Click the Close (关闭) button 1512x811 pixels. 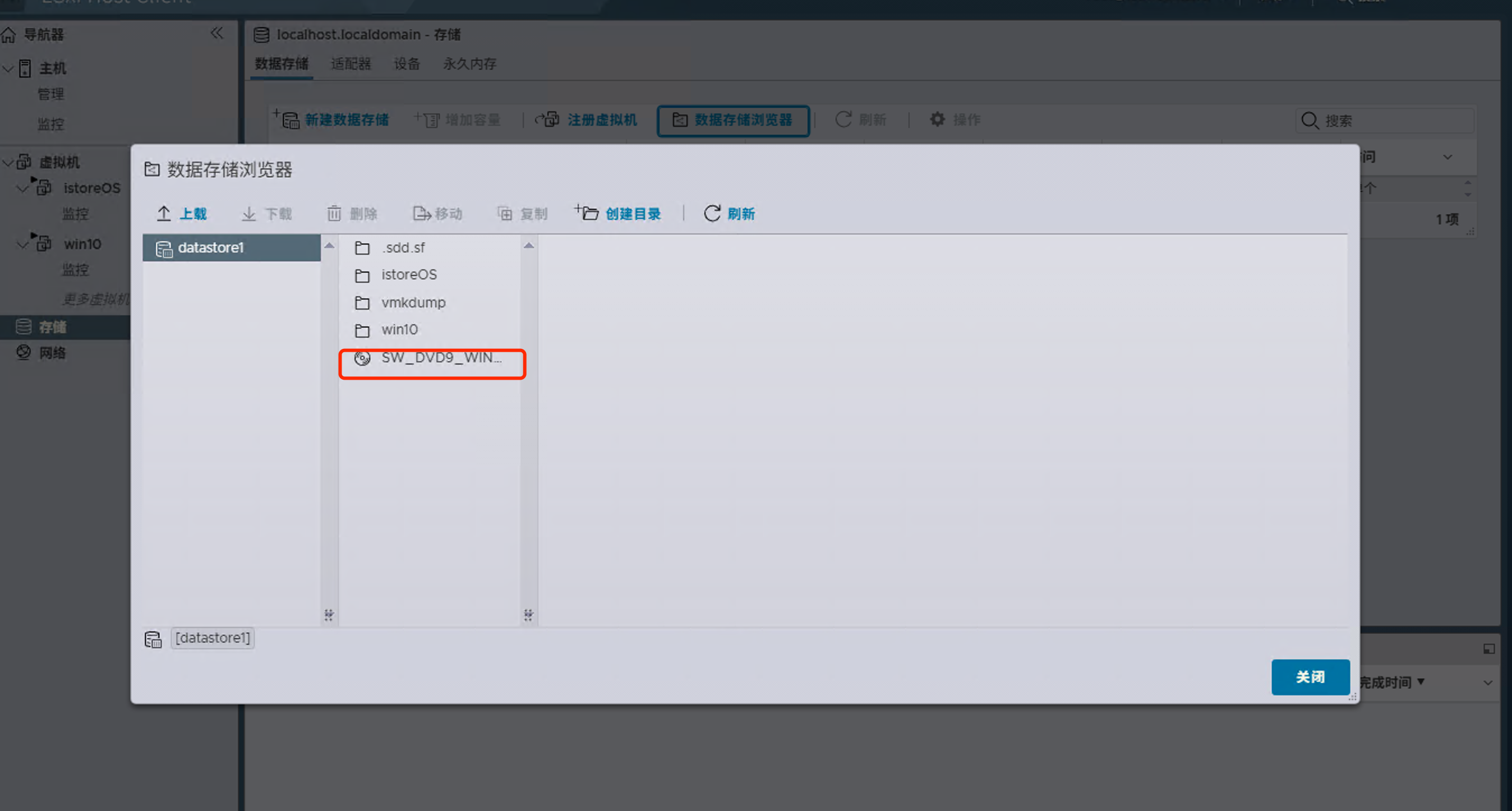(x=1310, y=676)
